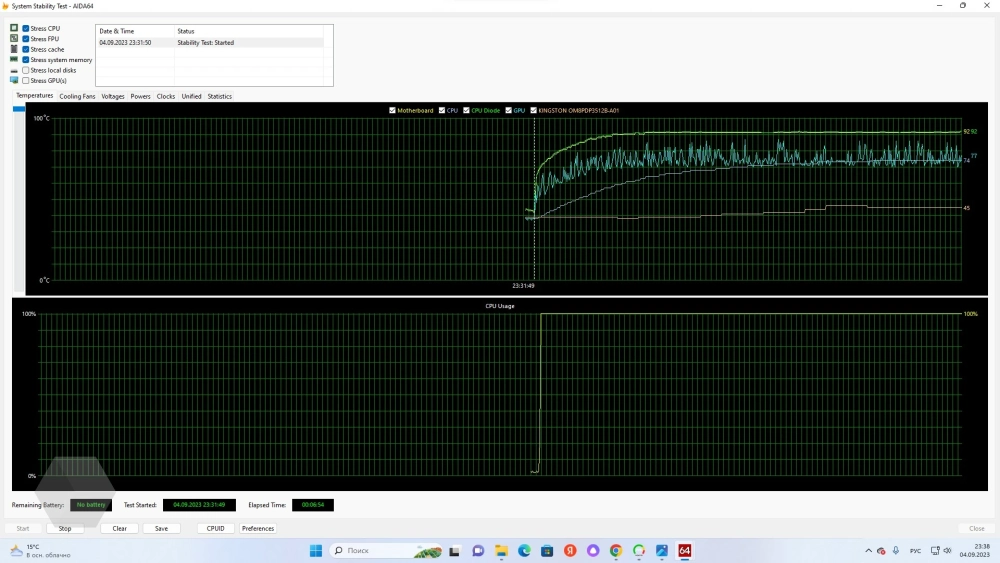Hide the Motherboard line in temperature graph
Viewport: 1000px width, 563px height.
[393, 110]
